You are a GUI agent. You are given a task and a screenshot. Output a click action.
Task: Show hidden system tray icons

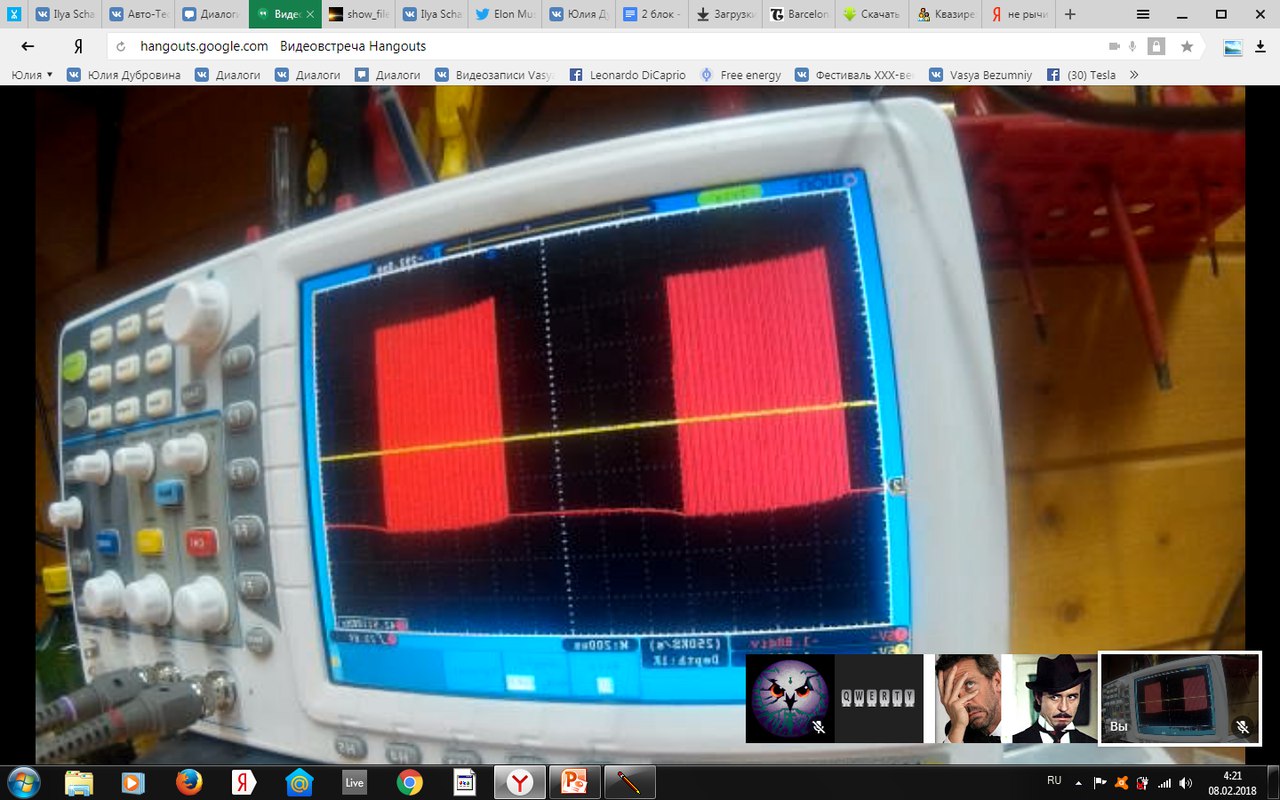tap(1078, 782)
